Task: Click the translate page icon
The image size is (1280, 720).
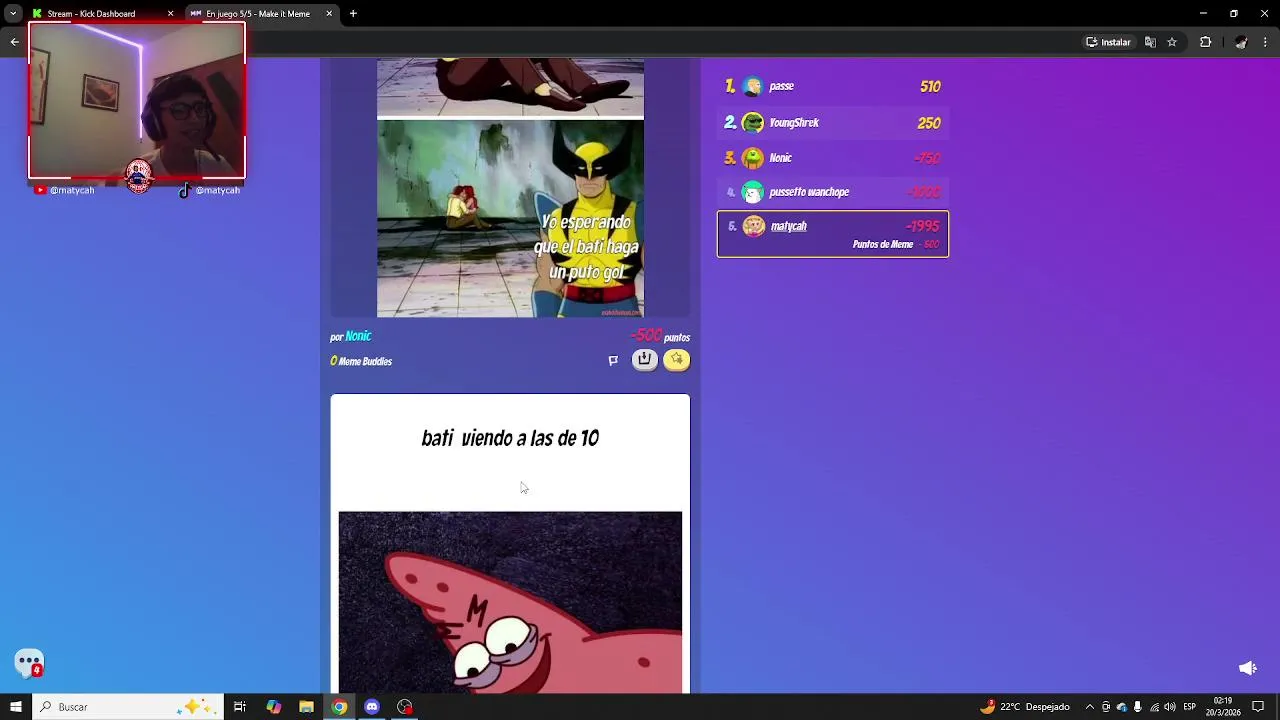Action: (1150, 42)
